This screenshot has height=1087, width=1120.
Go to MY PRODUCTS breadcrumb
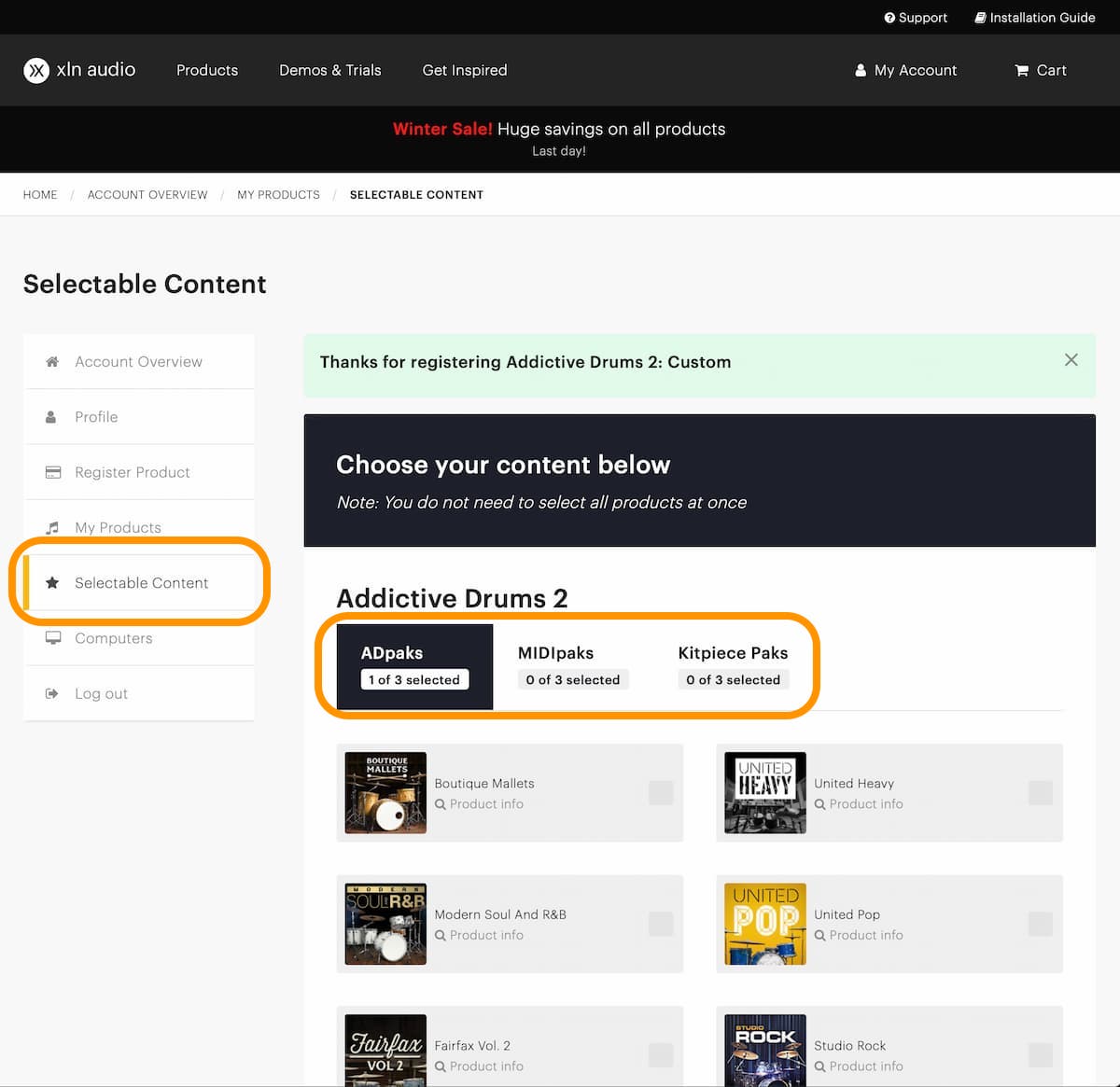(x=278, y=195)
